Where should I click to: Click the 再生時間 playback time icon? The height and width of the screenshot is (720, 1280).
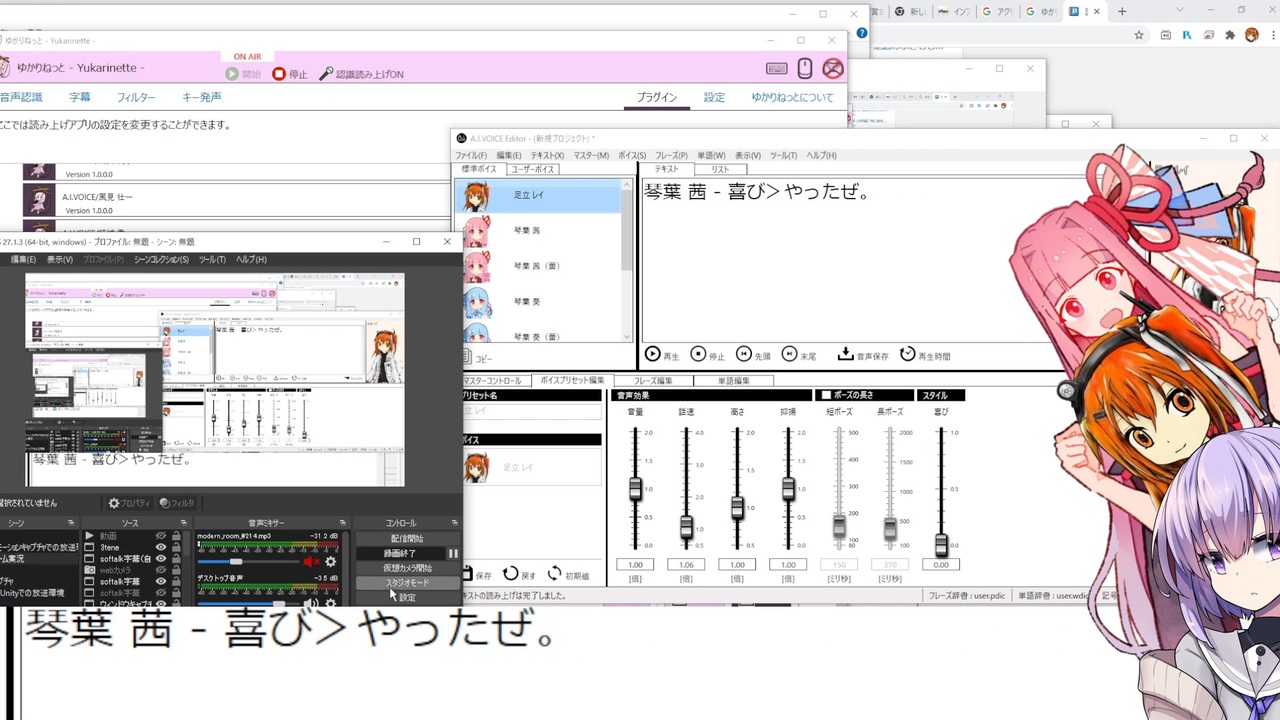(x=906, y=354)
